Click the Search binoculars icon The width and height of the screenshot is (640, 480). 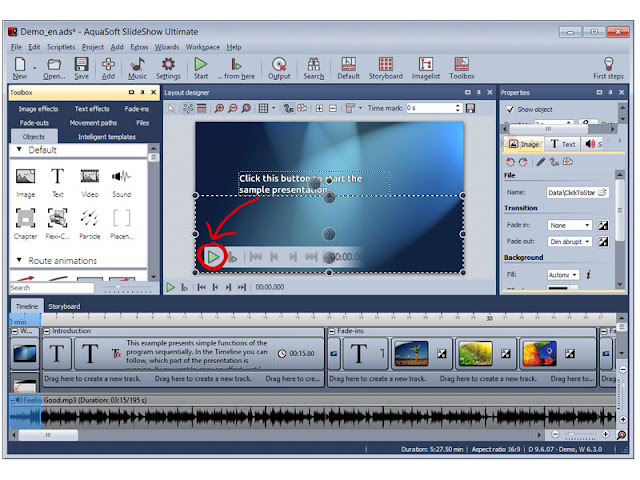pos(313,68)
